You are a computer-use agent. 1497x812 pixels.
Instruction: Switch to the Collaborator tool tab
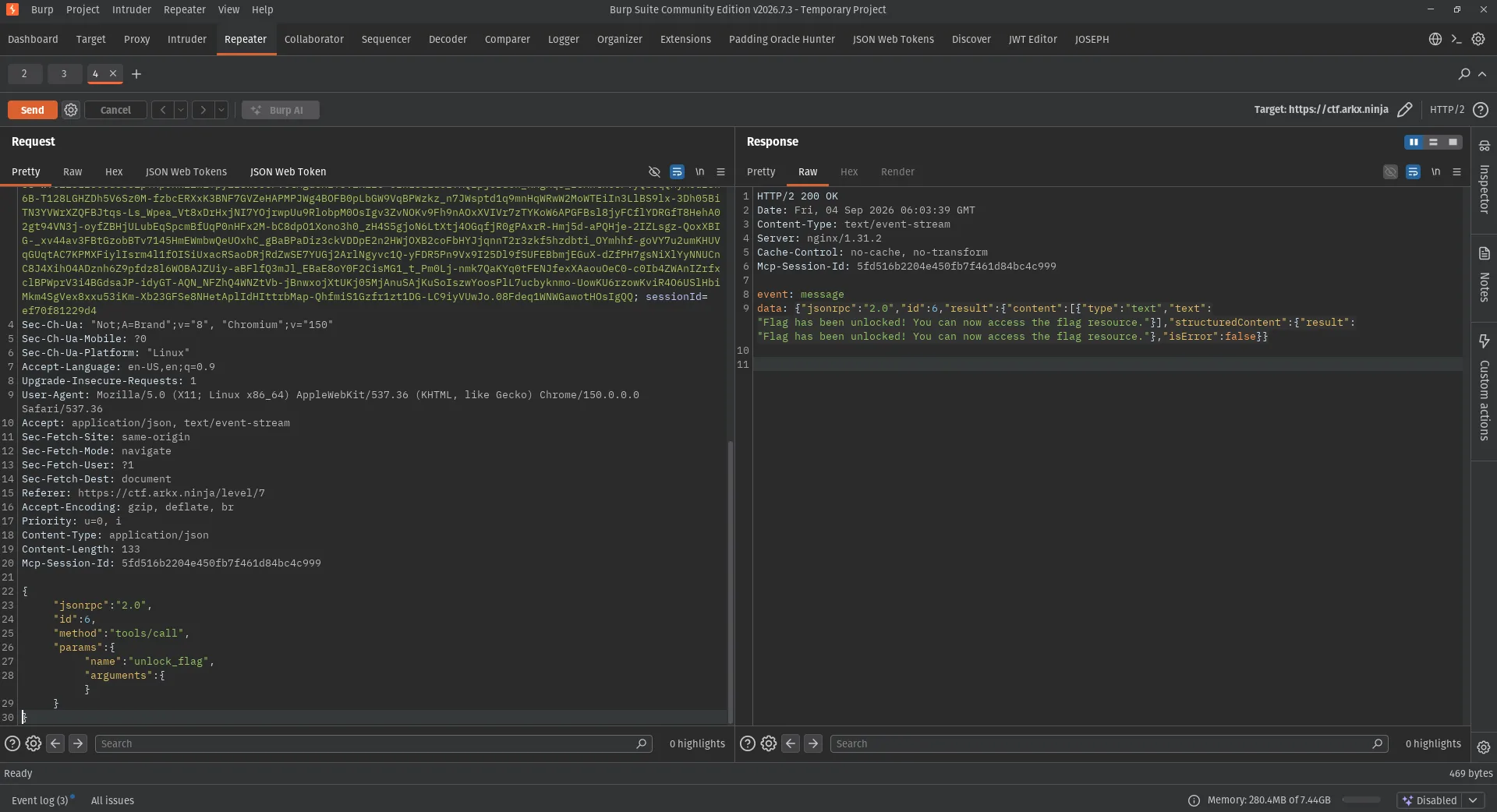tap(313, 39)
